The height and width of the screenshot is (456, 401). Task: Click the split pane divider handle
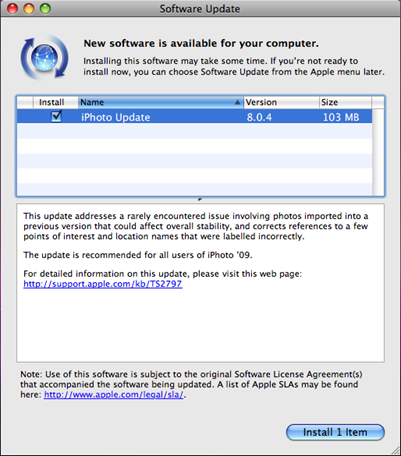200,200
